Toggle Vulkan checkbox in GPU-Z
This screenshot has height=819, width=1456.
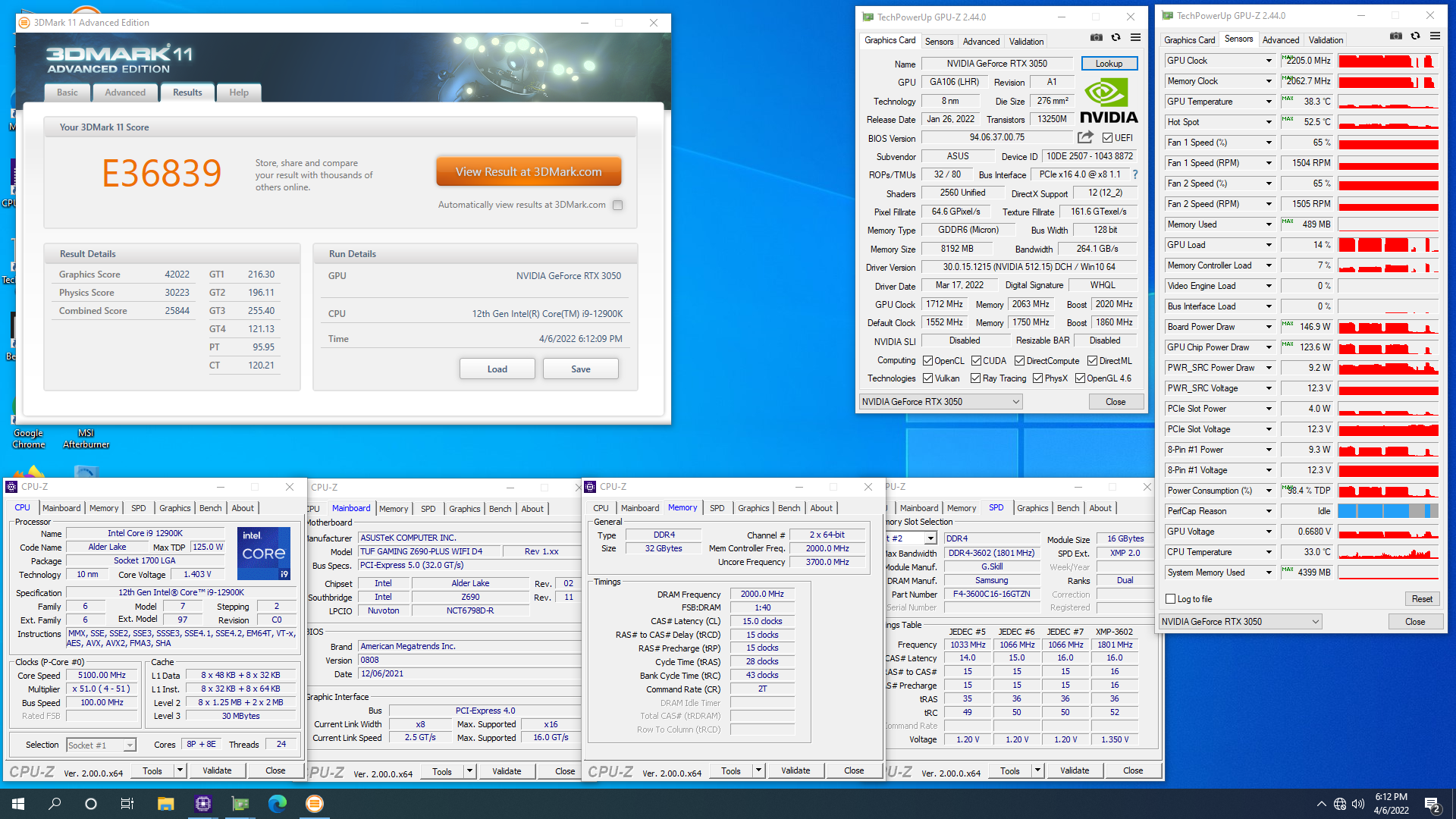point(927,378)
